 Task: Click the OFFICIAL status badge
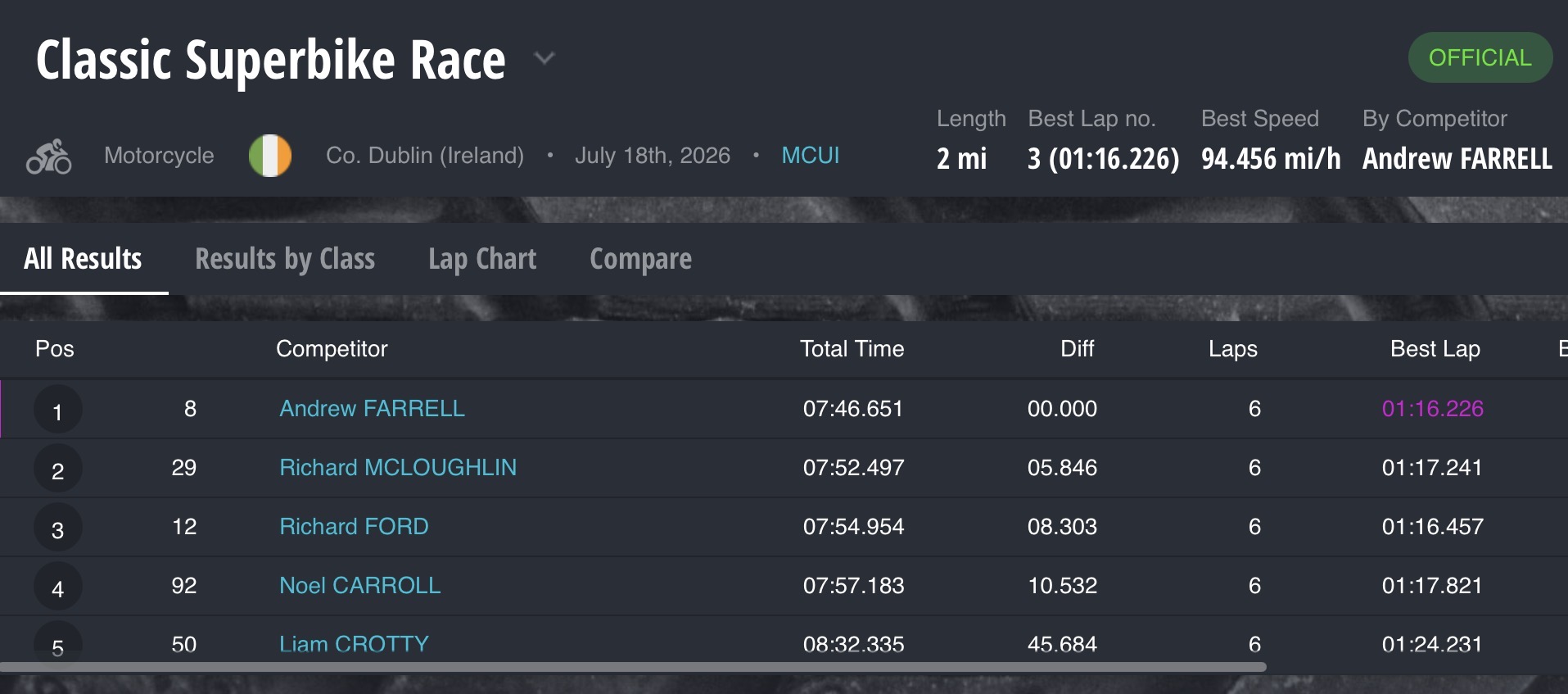(x=1480, y=57)
